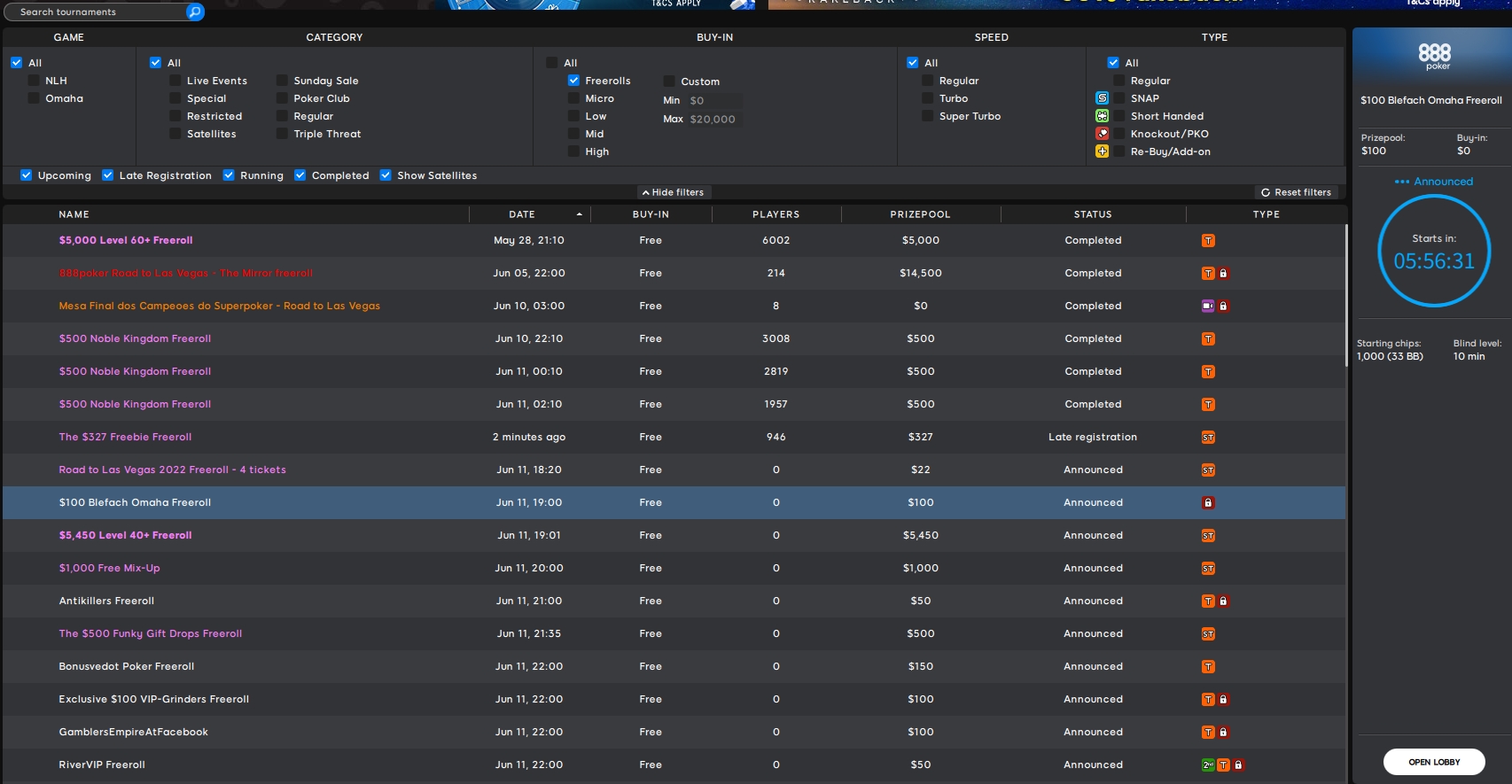Collapse the filters with Hide filters
This screenshot has height=784, width=1512.
(x=674, y=192)
